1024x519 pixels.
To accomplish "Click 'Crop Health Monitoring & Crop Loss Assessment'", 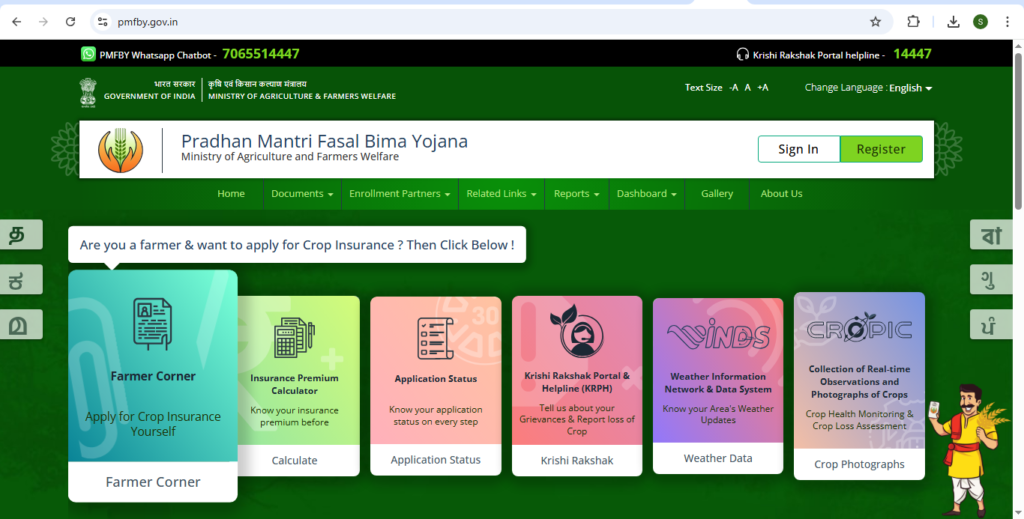I will (x=859, y=420).
